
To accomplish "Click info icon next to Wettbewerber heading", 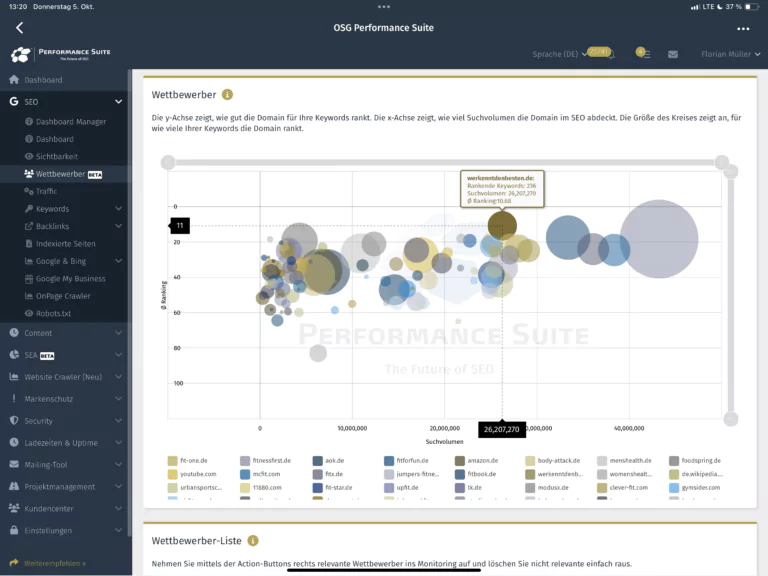I will pos(227,95).
